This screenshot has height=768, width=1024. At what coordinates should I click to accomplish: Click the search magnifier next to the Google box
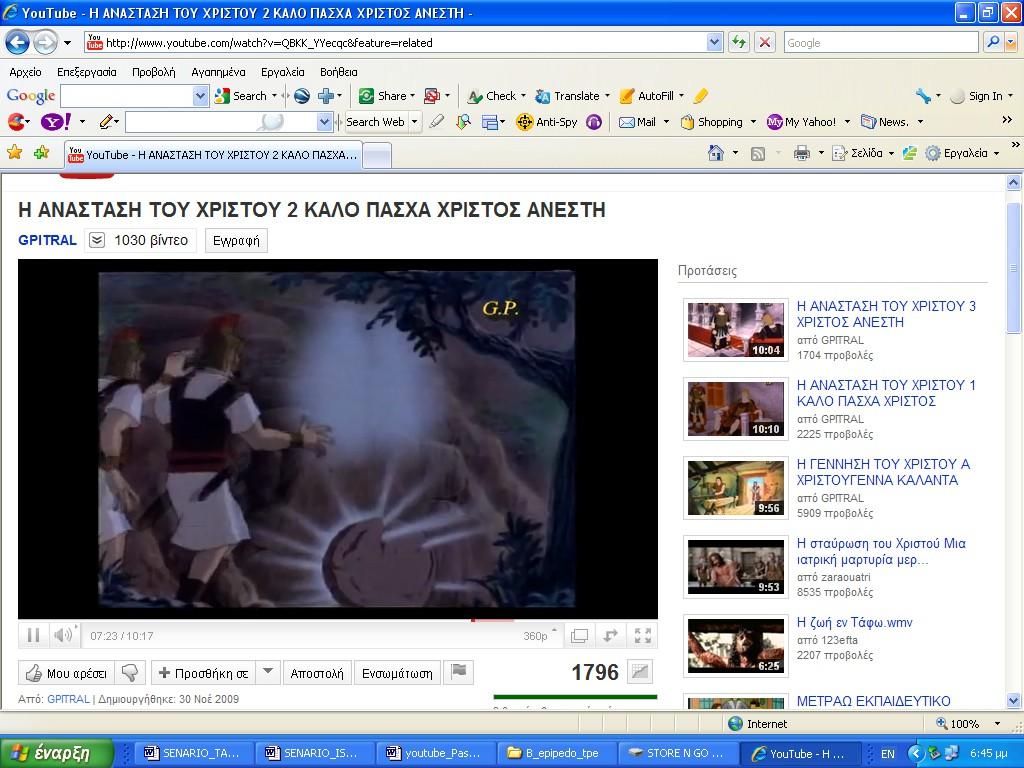[993, 42]
